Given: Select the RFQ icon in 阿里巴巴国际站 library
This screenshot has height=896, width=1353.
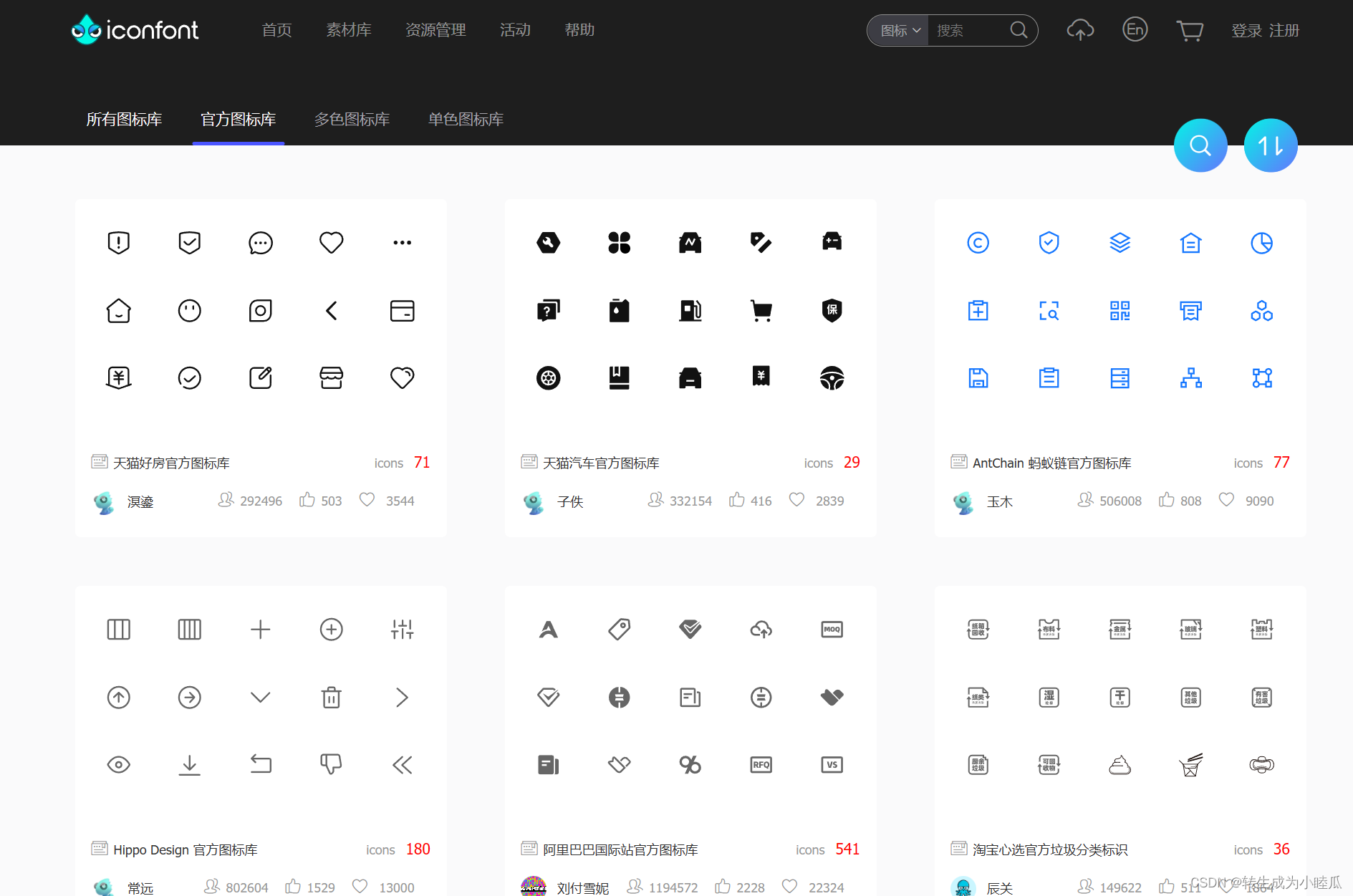Looking at the screenshot, I should click(761, 764).
